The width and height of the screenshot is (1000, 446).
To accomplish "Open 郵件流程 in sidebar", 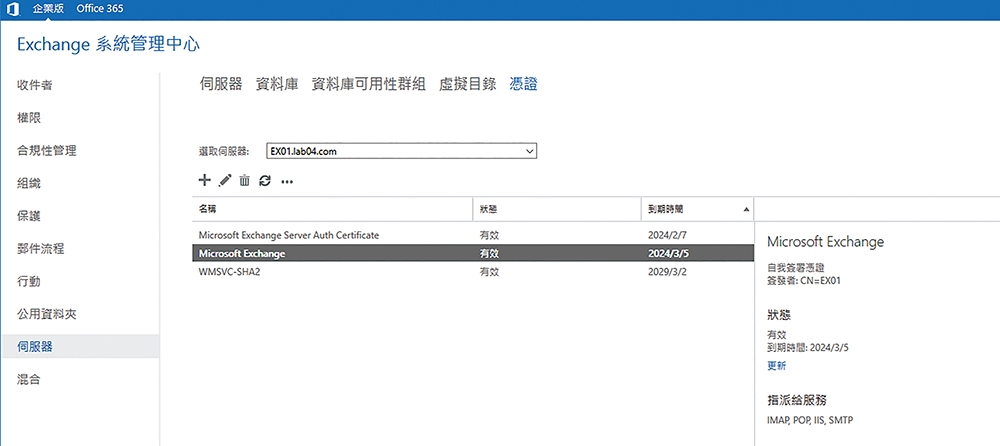I will (41, 249).
